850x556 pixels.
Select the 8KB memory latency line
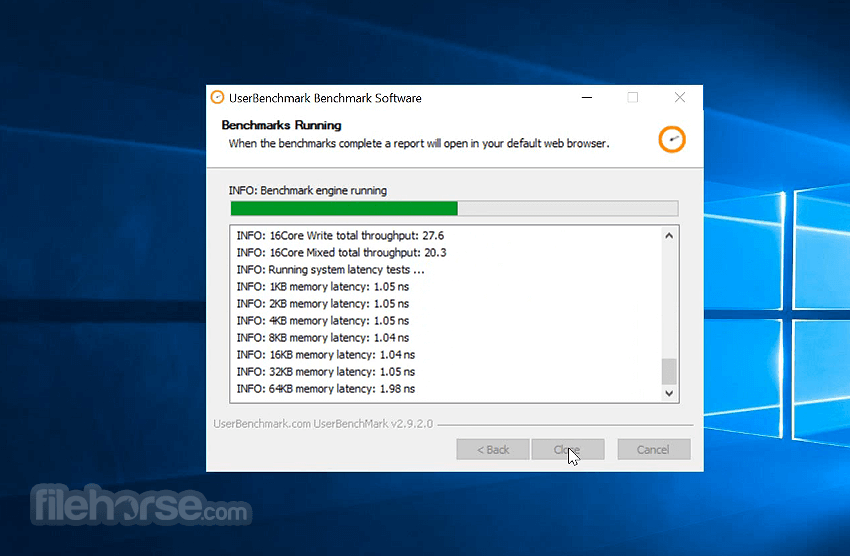323,338
